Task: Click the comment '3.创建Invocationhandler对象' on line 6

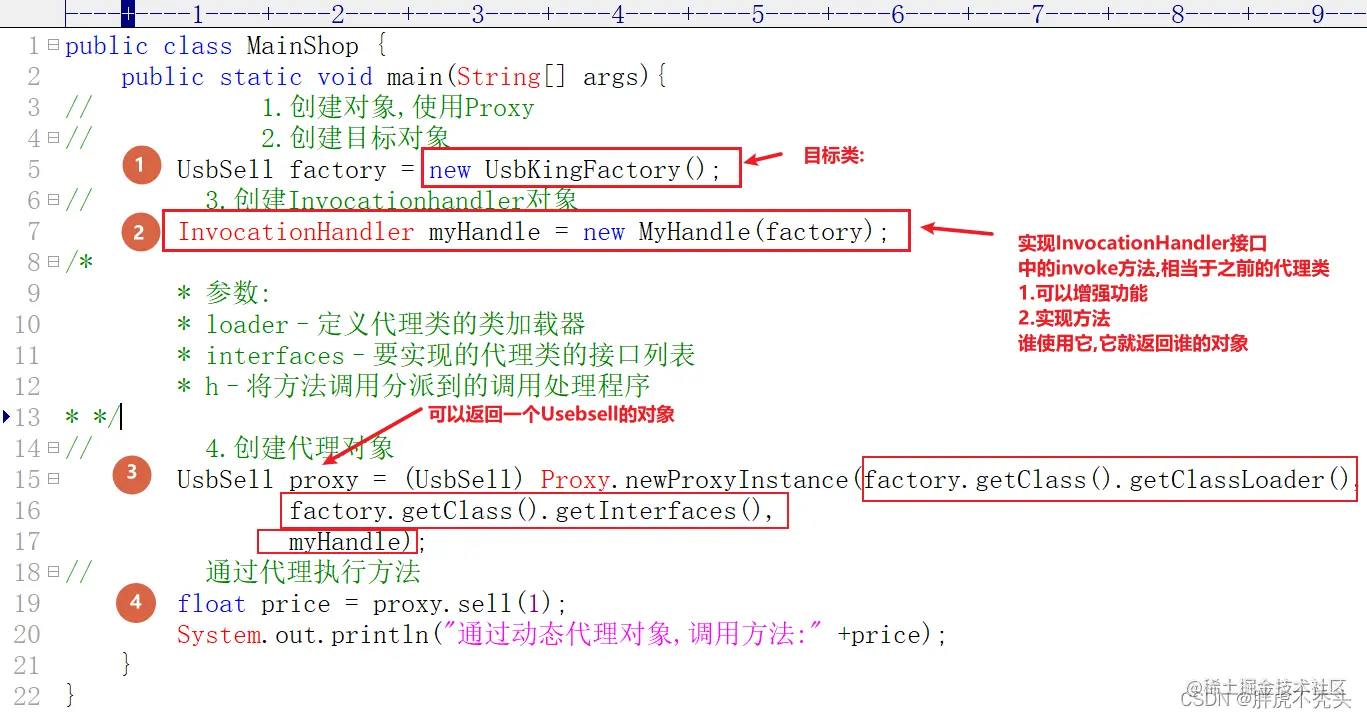Action: coord(391,200)
